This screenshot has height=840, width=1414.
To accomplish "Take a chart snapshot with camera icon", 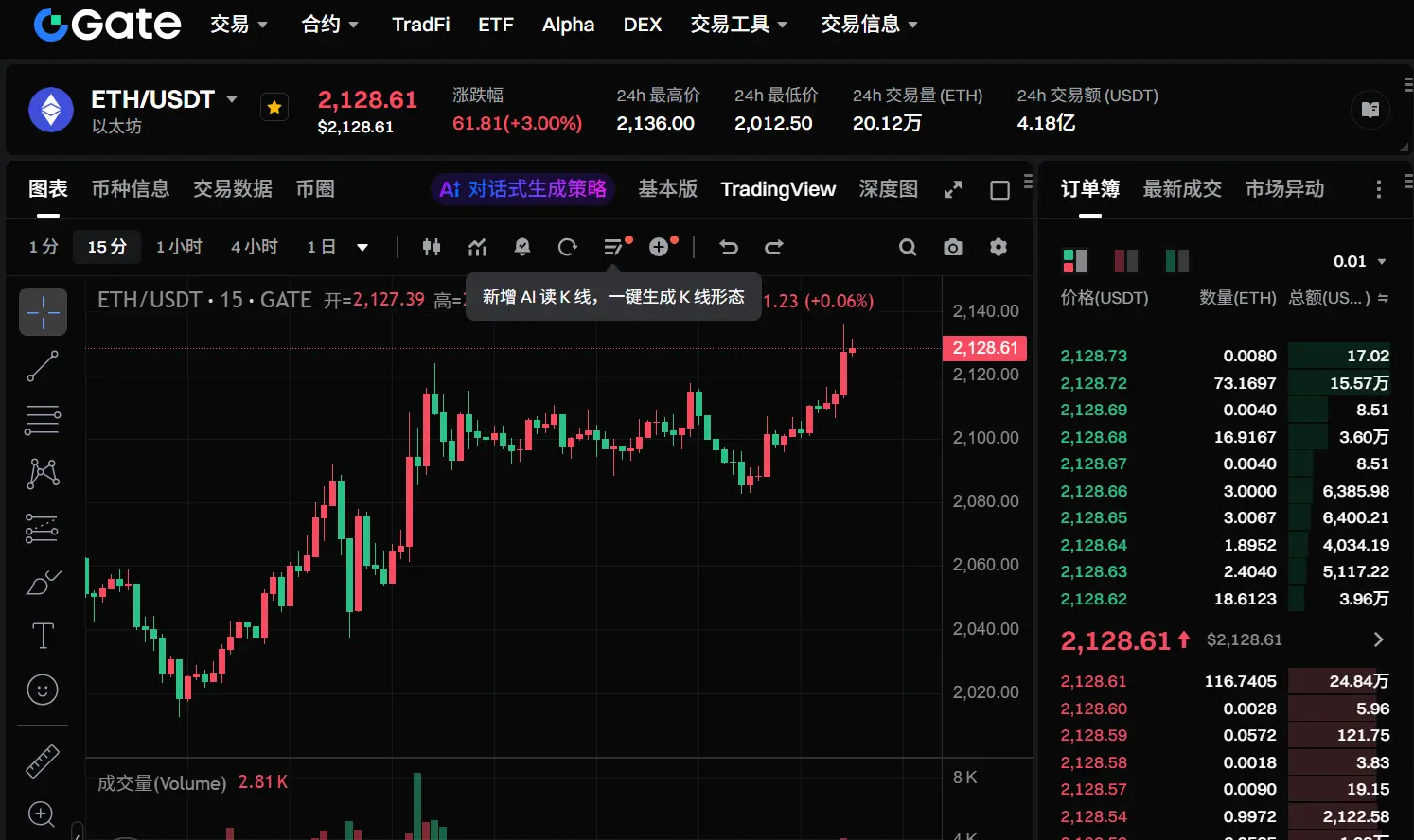I will tap(953, 247).
